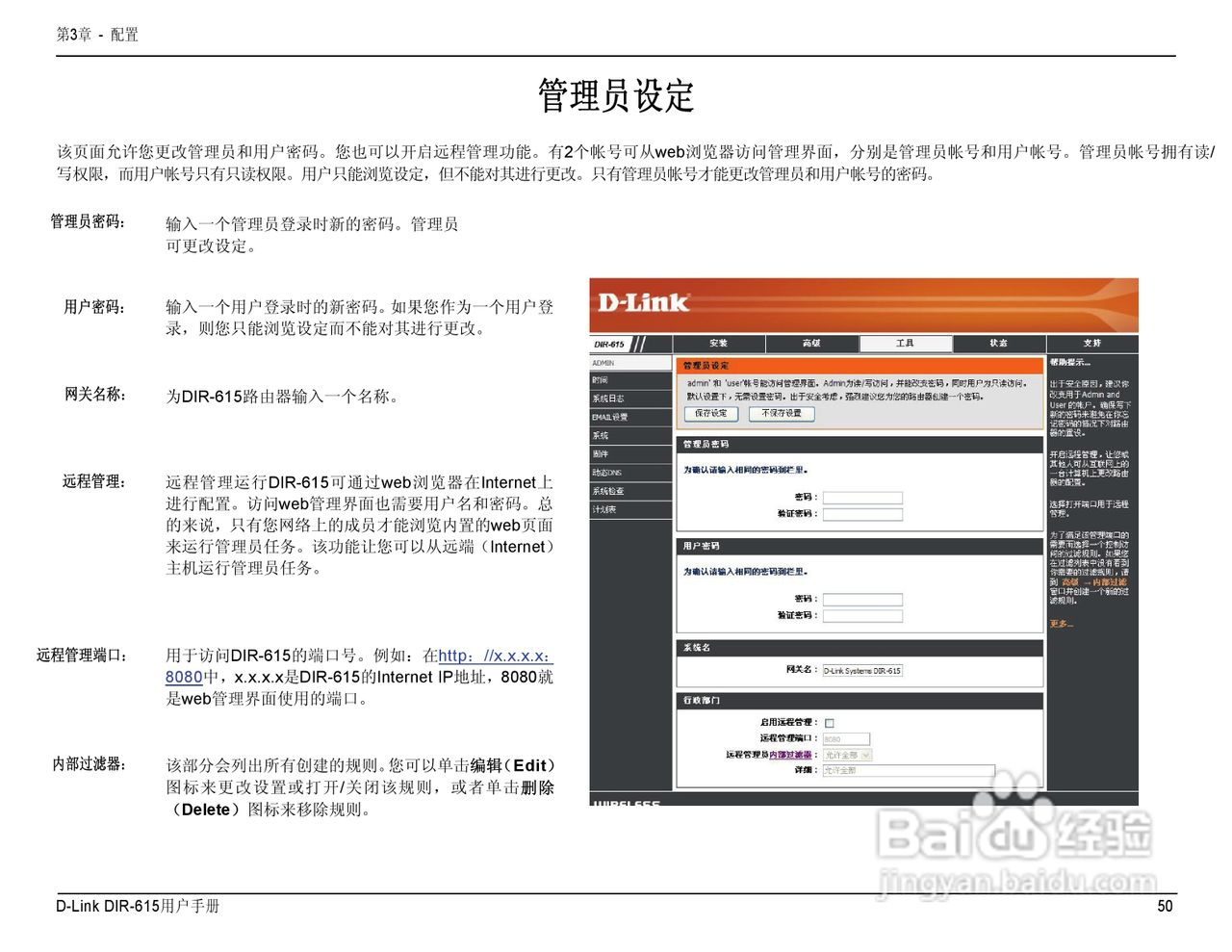The height and width of the screenshot is (952, 1232).
Task: Open the 支持 tab
Action: 1091,344
